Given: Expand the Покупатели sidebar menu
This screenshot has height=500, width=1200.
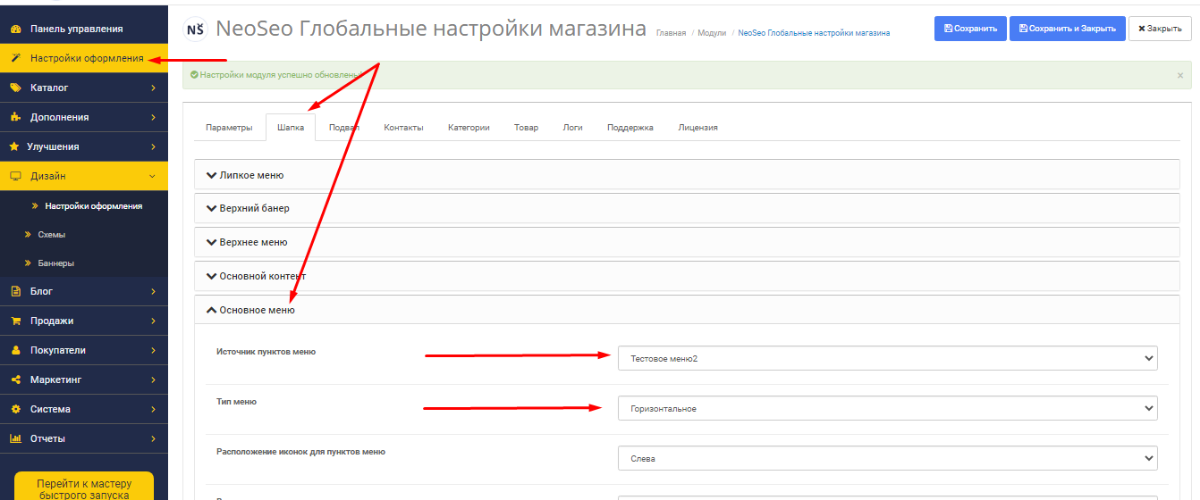Looking at the screenshot, I should point(84,351).
